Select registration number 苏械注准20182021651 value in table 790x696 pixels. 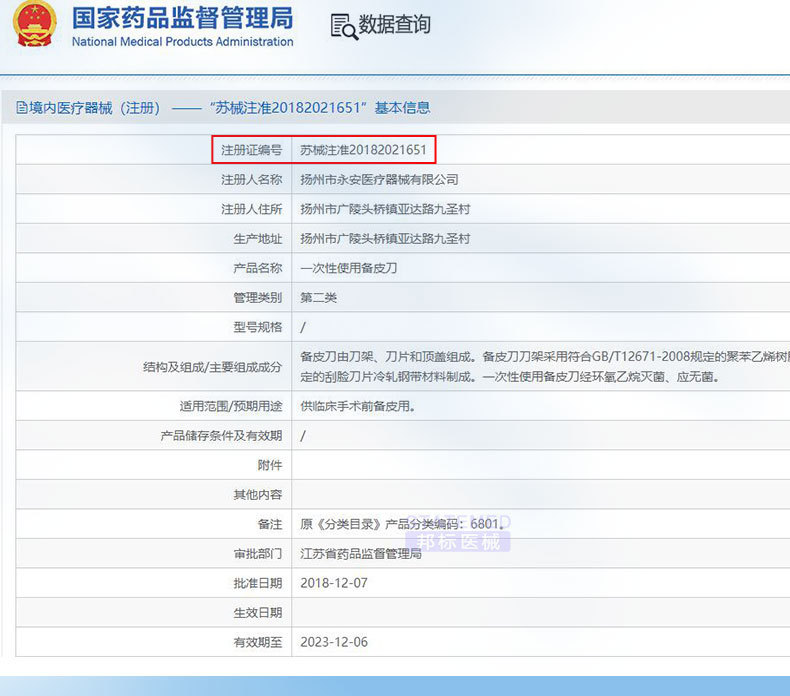coord(363,150)
